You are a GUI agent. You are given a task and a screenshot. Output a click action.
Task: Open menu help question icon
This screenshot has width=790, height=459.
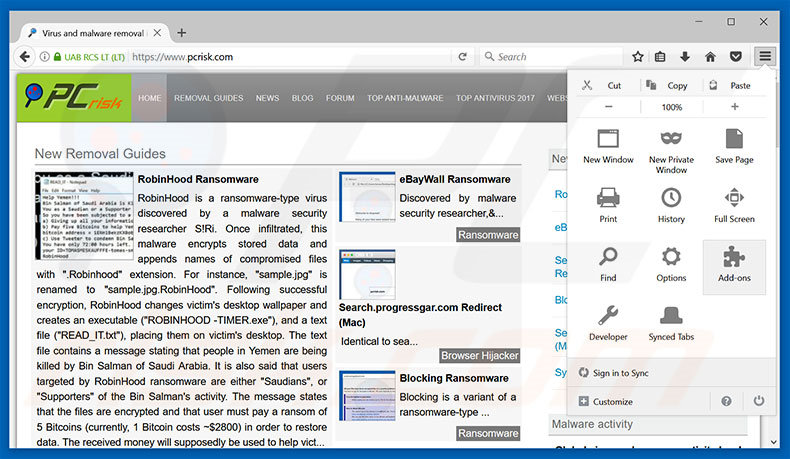coord(726,401)
